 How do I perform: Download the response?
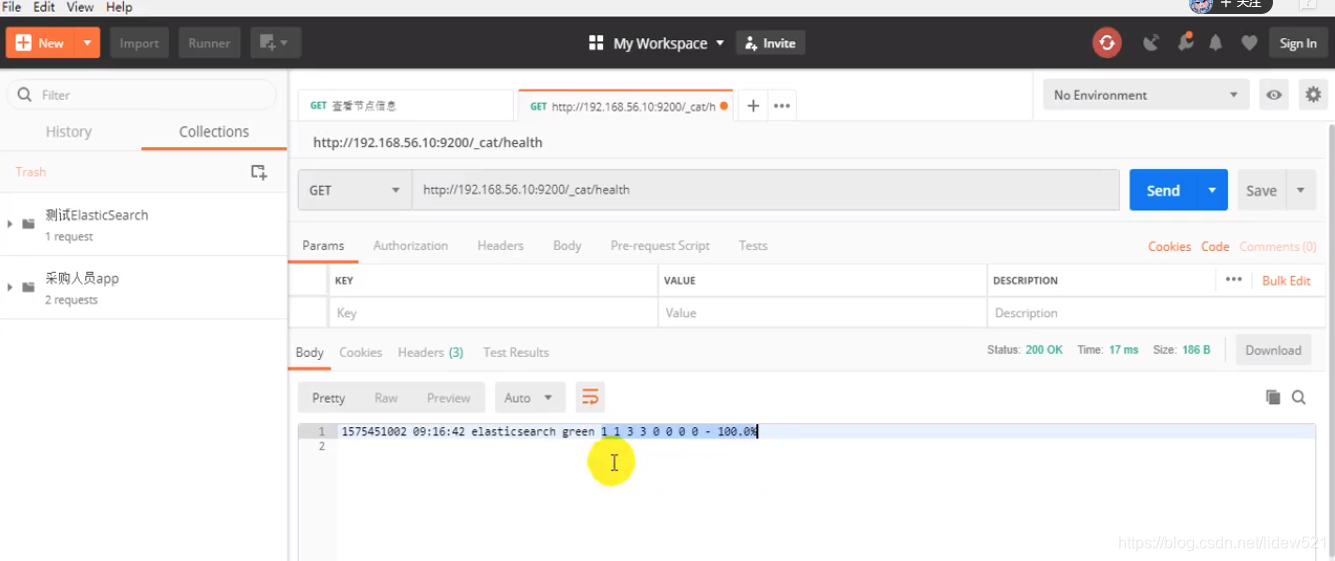pos(1273,350)
